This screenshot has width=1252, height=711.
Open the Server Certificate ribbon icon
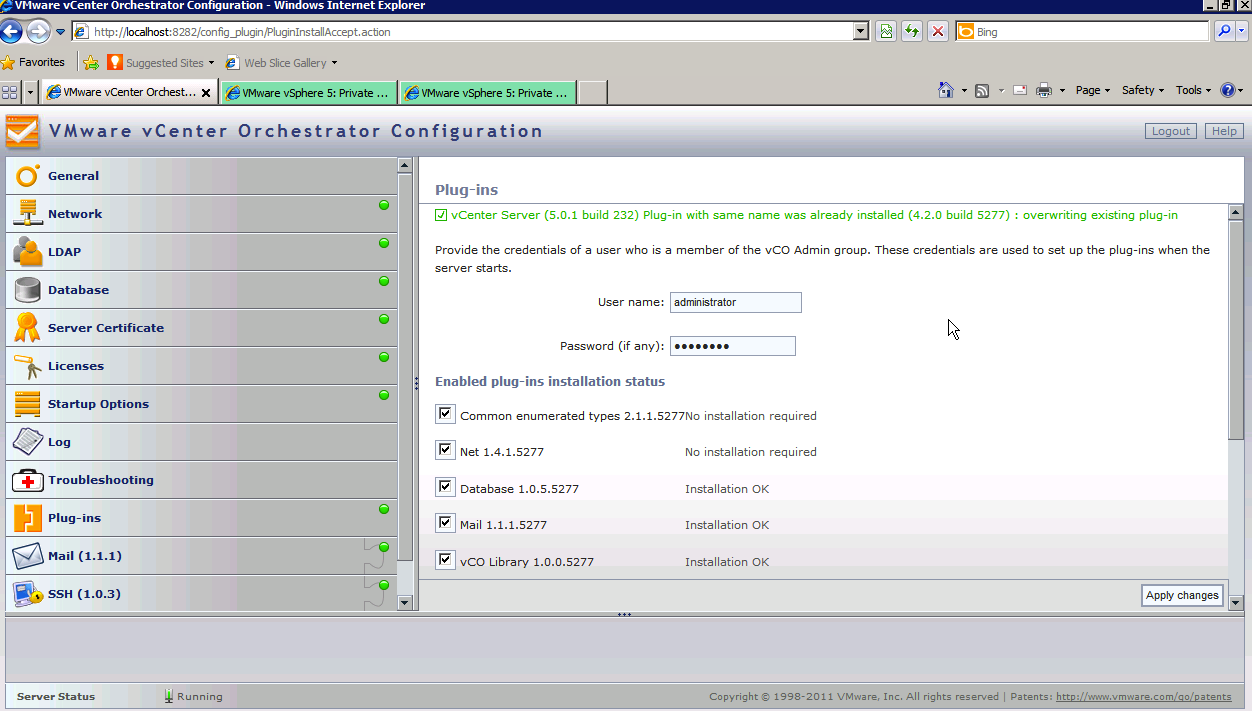tap(27, 328)
